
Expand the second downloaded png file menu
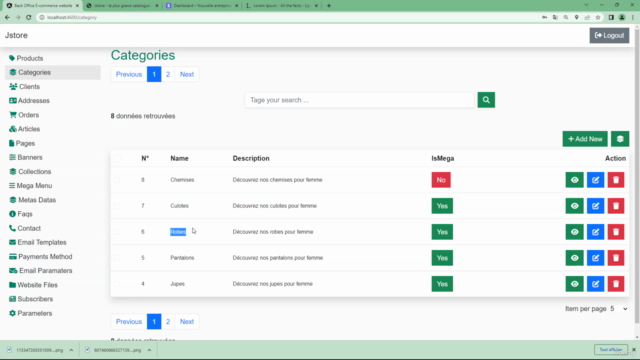tap(149, 350)
